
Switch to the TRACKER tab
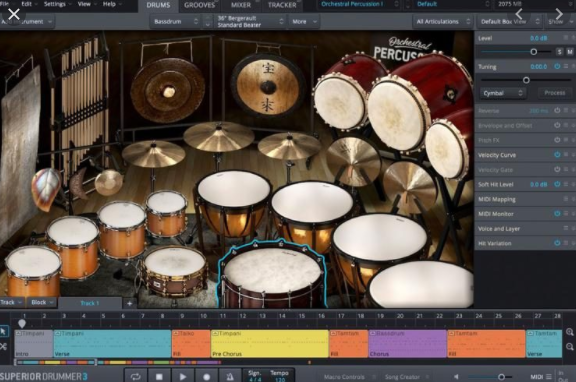click(x=282, y=5)
